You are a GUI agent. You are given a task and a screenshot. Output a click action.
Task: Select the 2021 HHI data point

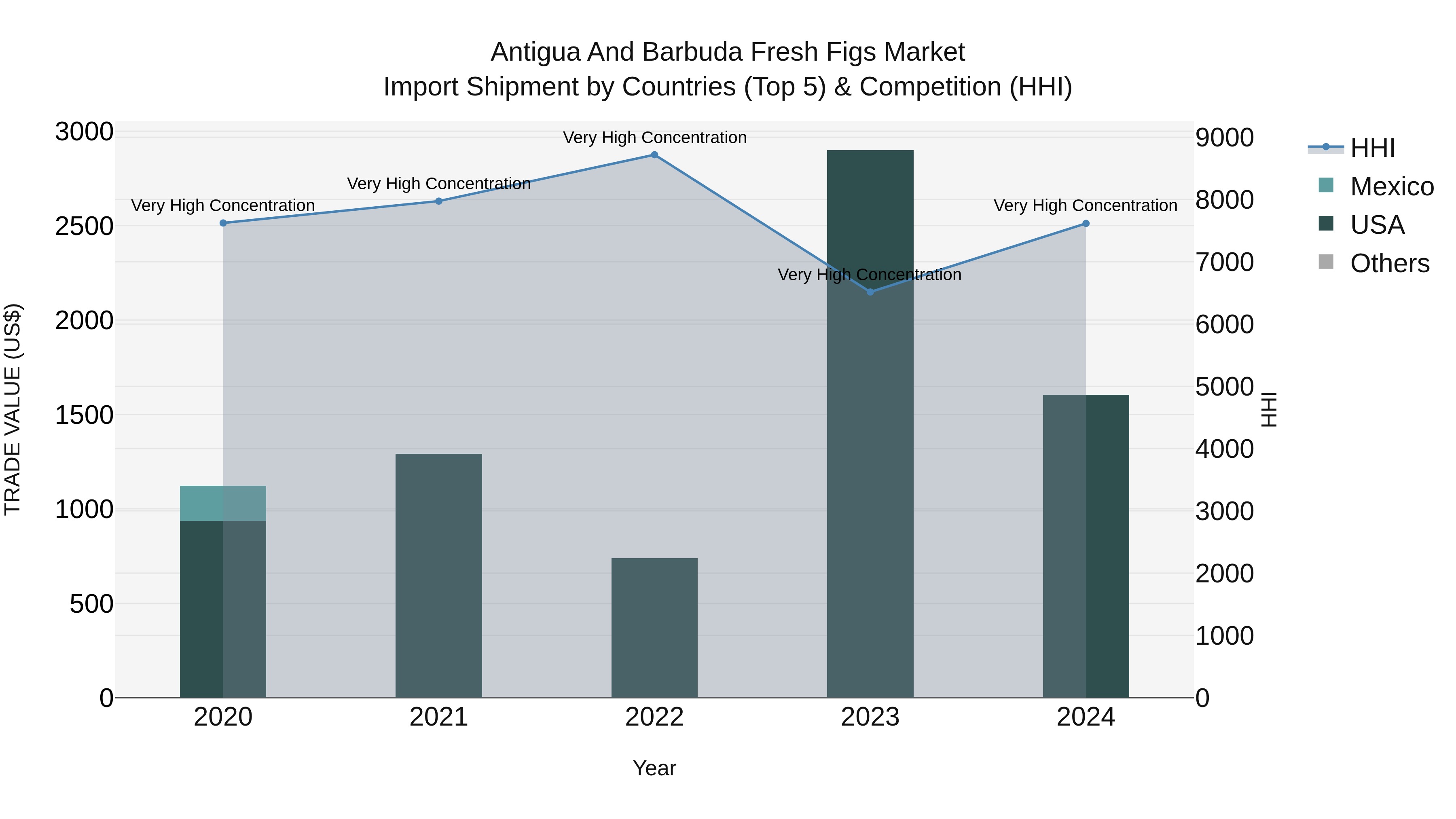pyautogui.click(x=438, y=201)
